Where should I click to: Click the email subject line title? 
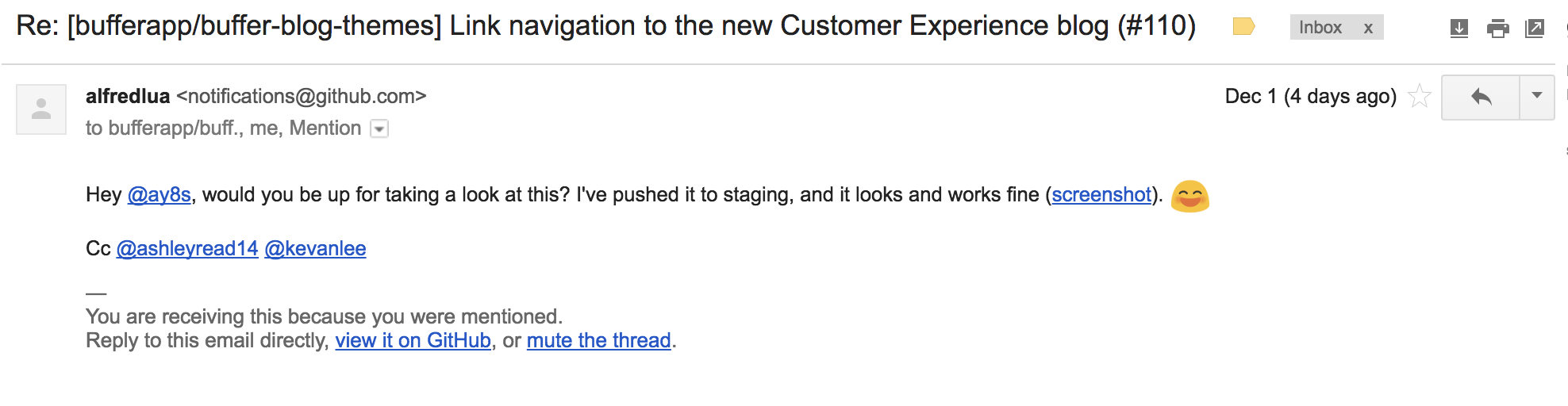point(605,26)
